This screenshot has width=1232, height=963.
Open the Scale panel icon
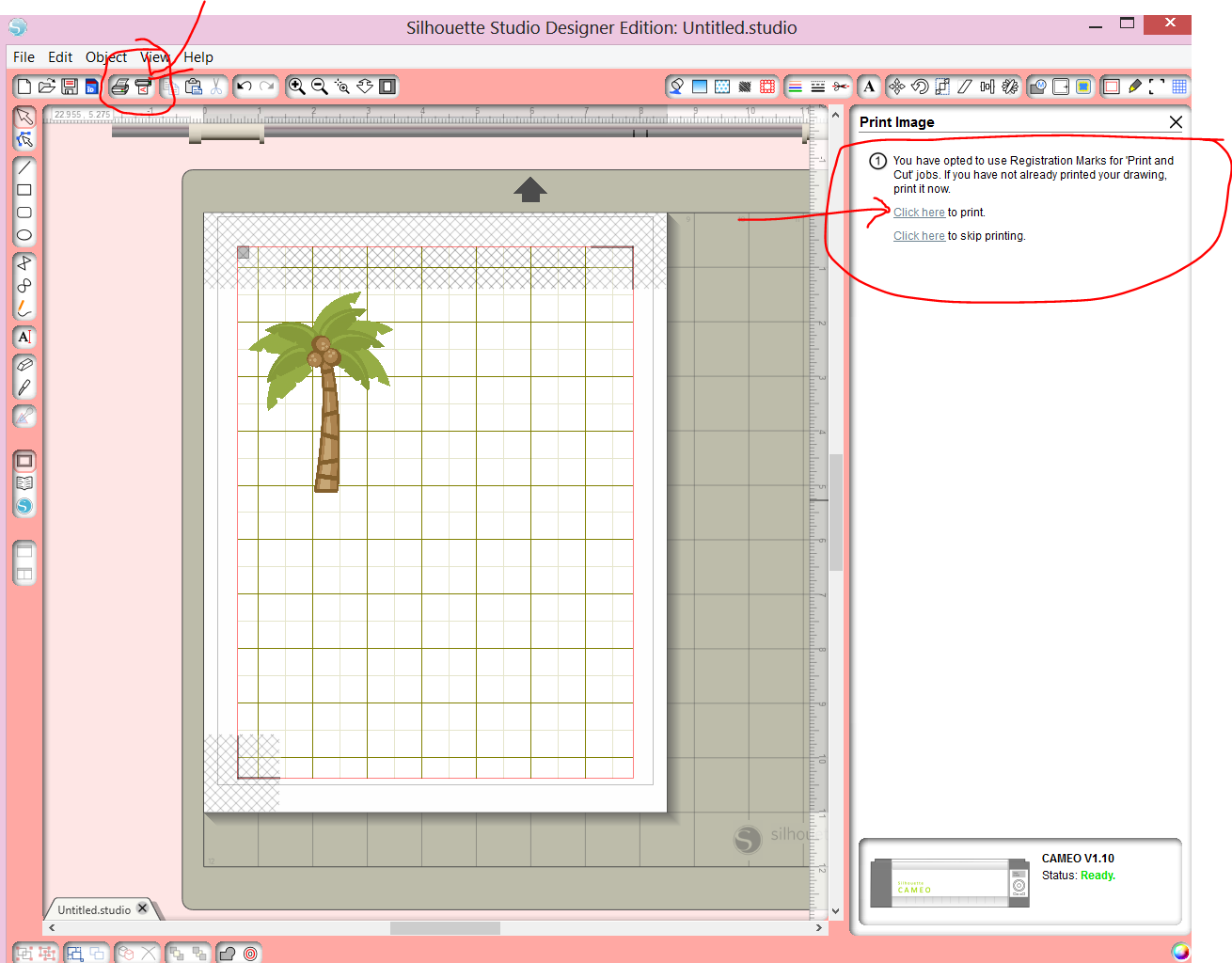942,87
